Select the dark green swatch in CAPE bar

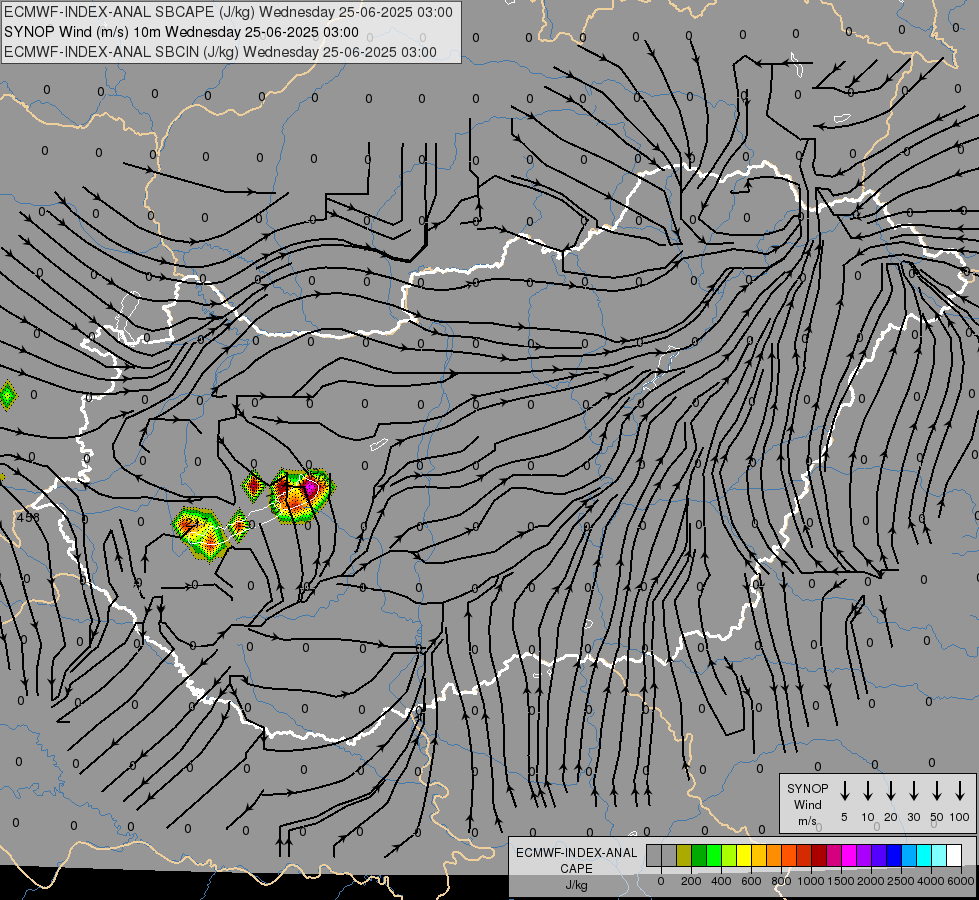tap(699, 855)
